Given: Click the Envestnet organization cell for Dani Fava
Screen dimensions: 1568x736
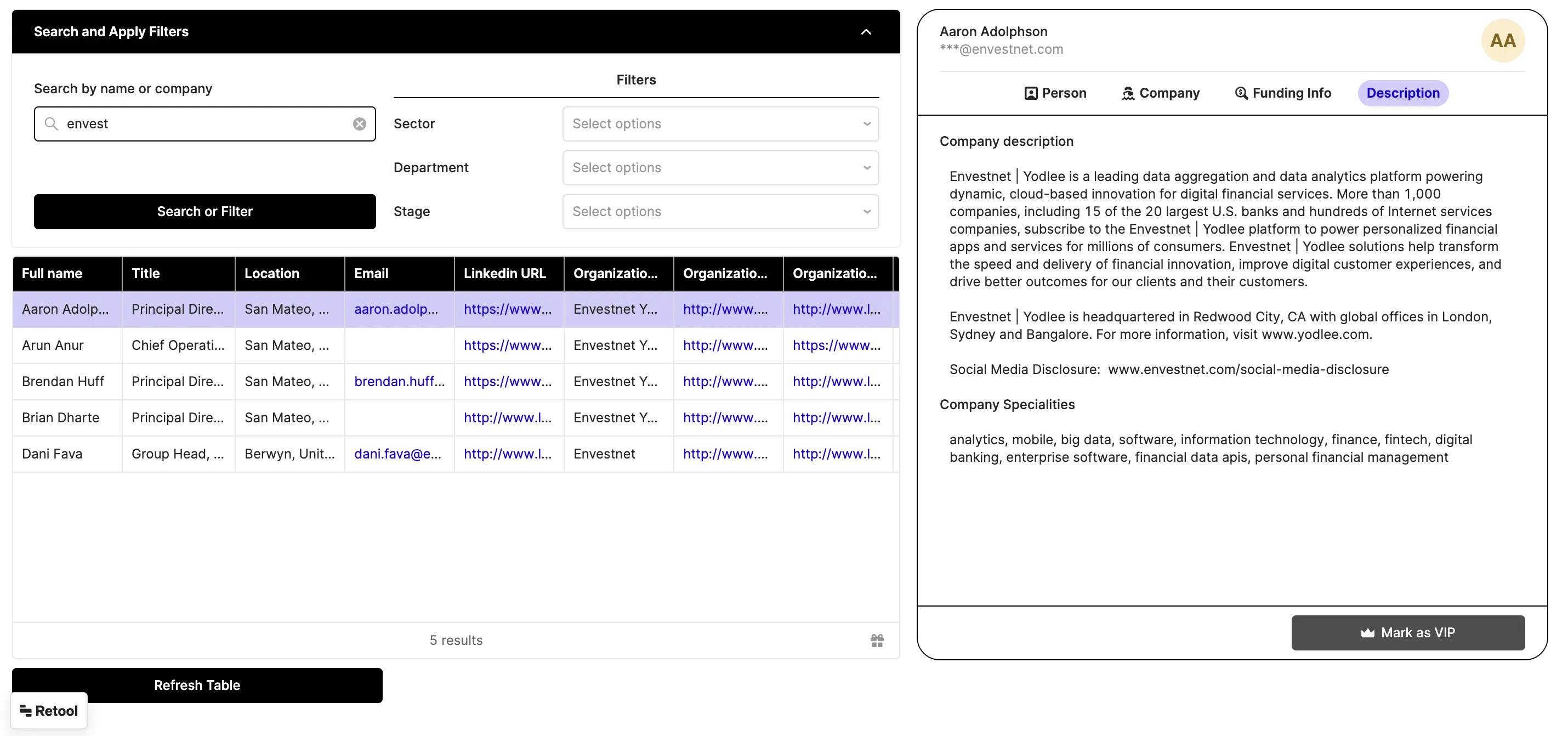Looking at the screenshot, I should click(x=618, y=454).
